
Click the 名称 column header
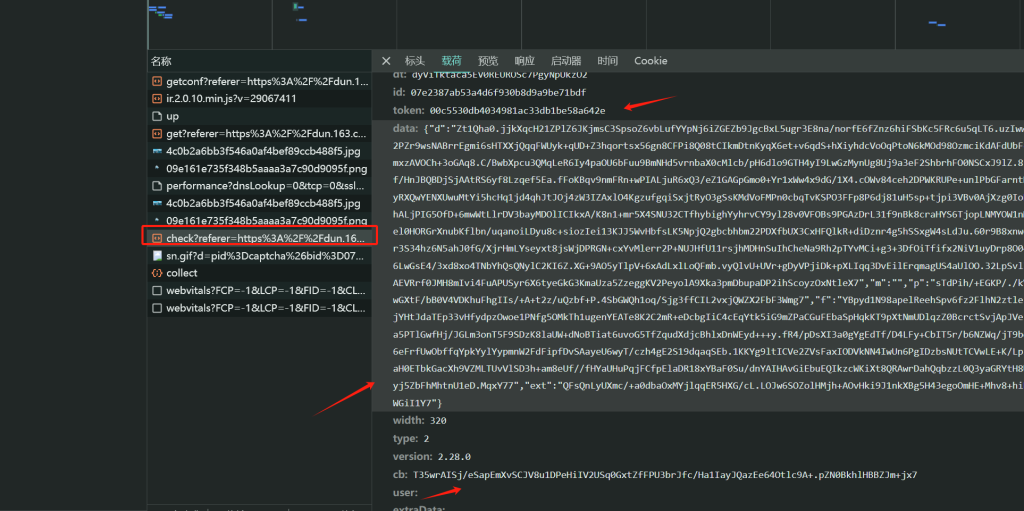tap(161, 61)
